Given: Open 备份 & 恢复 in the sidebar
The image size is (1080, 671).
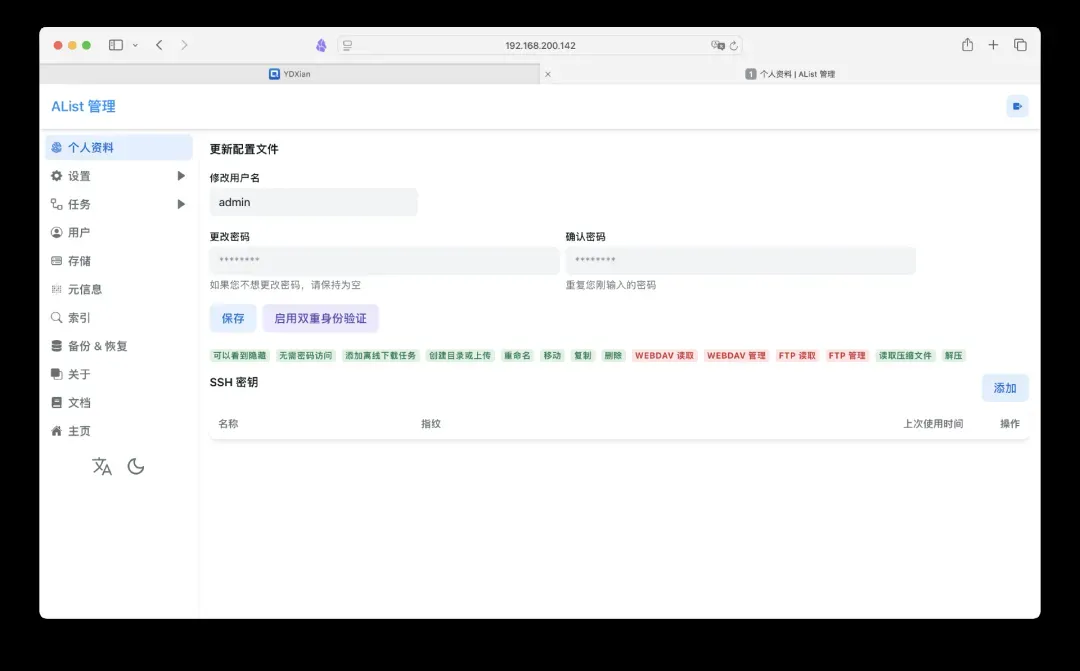Looking at the screenshot, I should pyautogui.click(x=97, y=346).
